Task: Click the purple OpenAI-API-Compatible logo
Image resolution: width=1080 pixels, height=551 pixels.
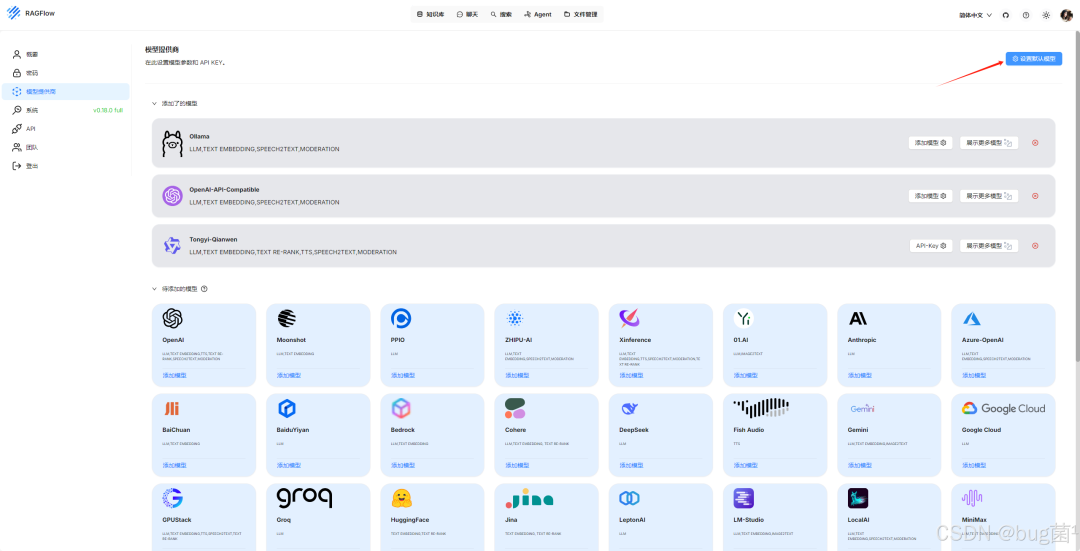Action: (172, 196)
